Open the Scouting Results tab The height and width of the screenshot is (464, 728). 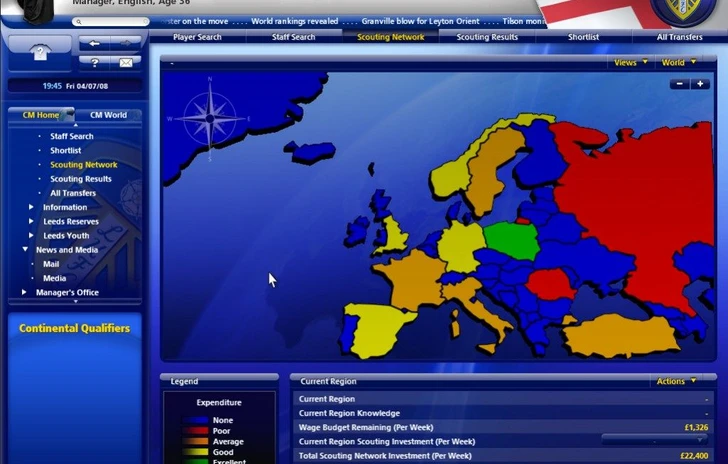487,37
